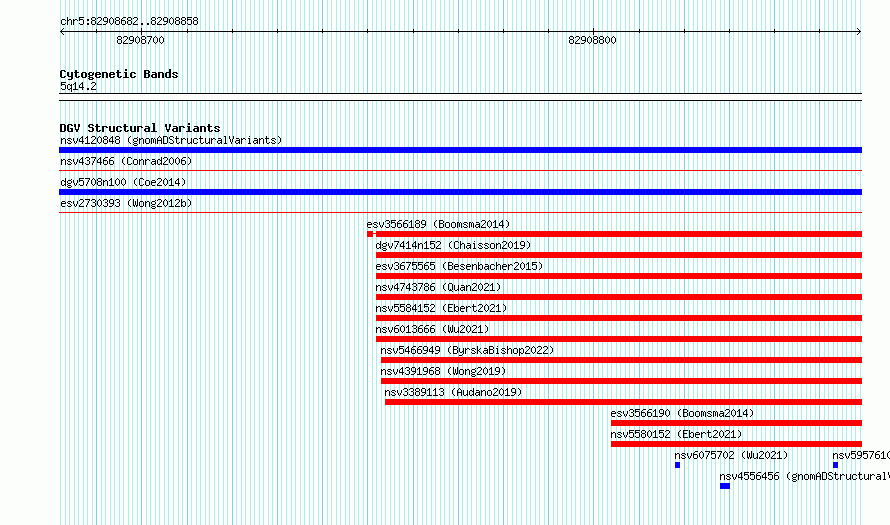This screenshot has height=525, width=890.
Task: Open nsv6013666 (Wu2021) label
Action: (x=432, y=329)
